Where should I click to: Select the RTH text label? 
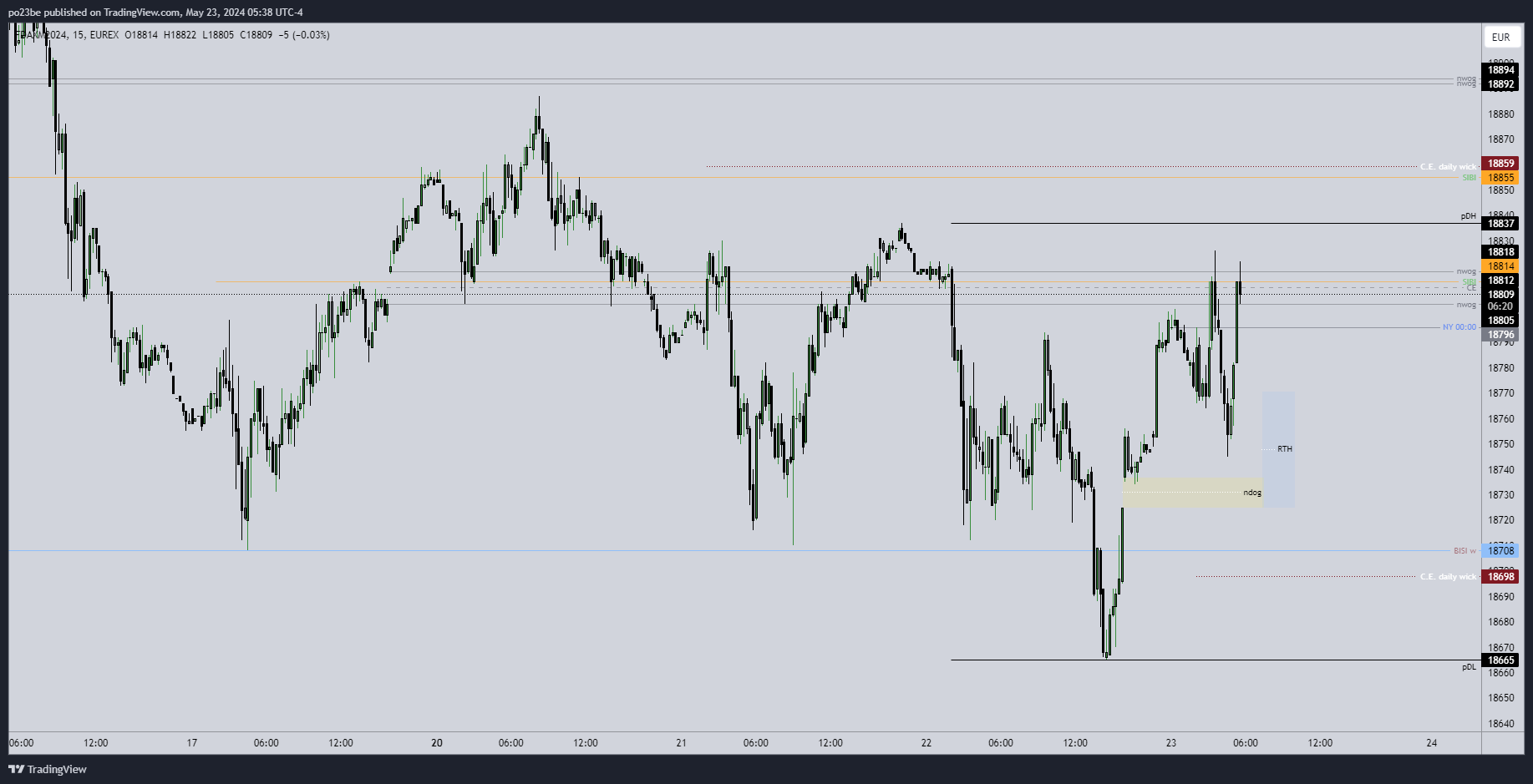coord(1285,449)
